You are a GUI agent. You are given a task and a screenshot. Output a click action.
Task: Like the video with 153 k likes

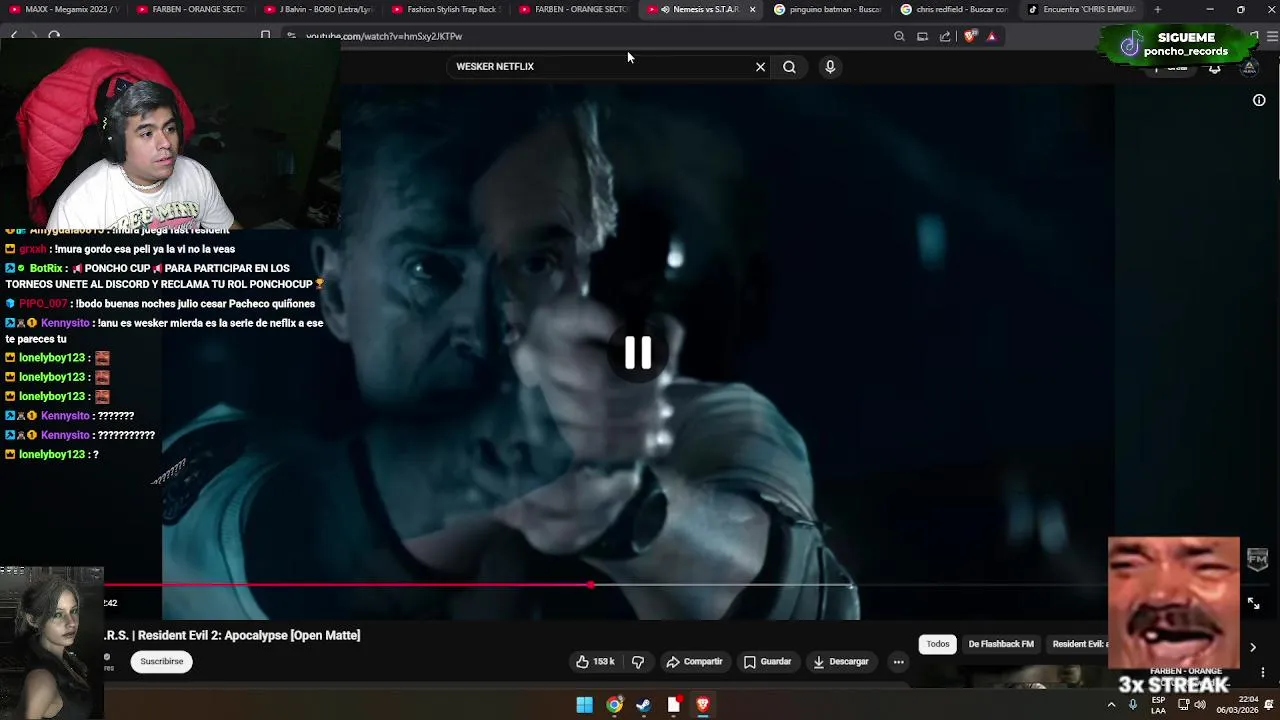tap(595, 662)
